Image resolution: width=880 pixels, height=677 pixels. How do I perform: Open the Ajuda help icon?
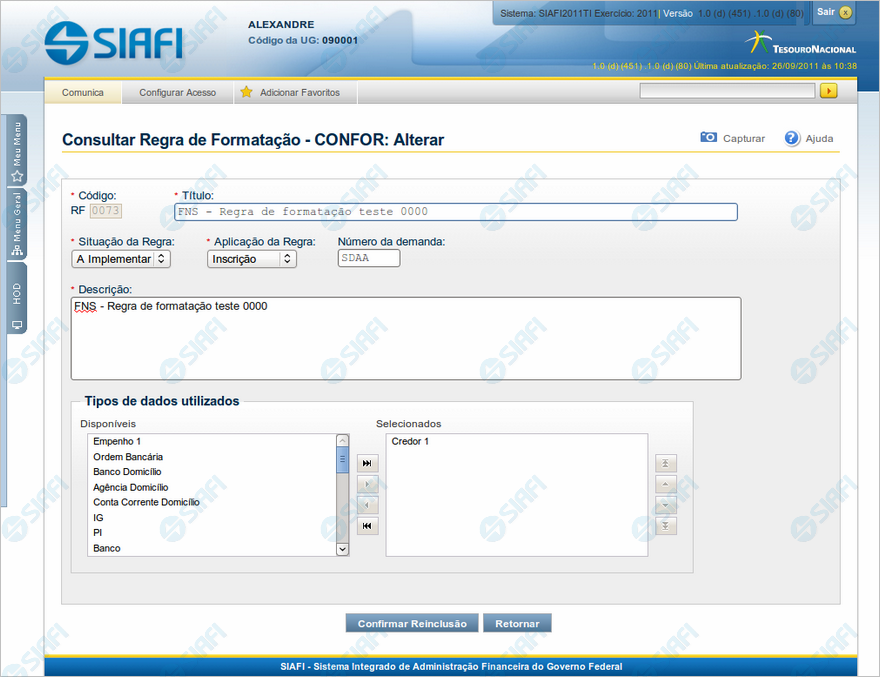(791, 138)
